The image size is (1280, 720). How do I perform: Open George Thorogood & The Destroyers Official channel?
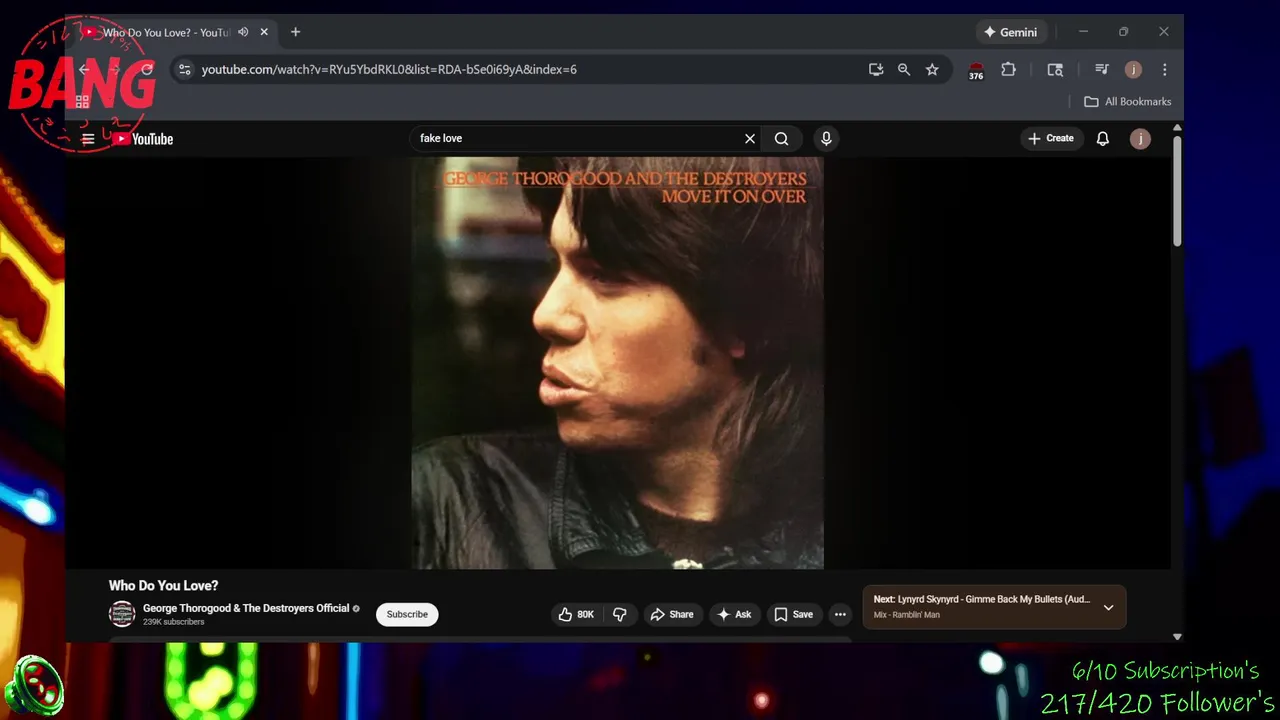coord(246,608)
